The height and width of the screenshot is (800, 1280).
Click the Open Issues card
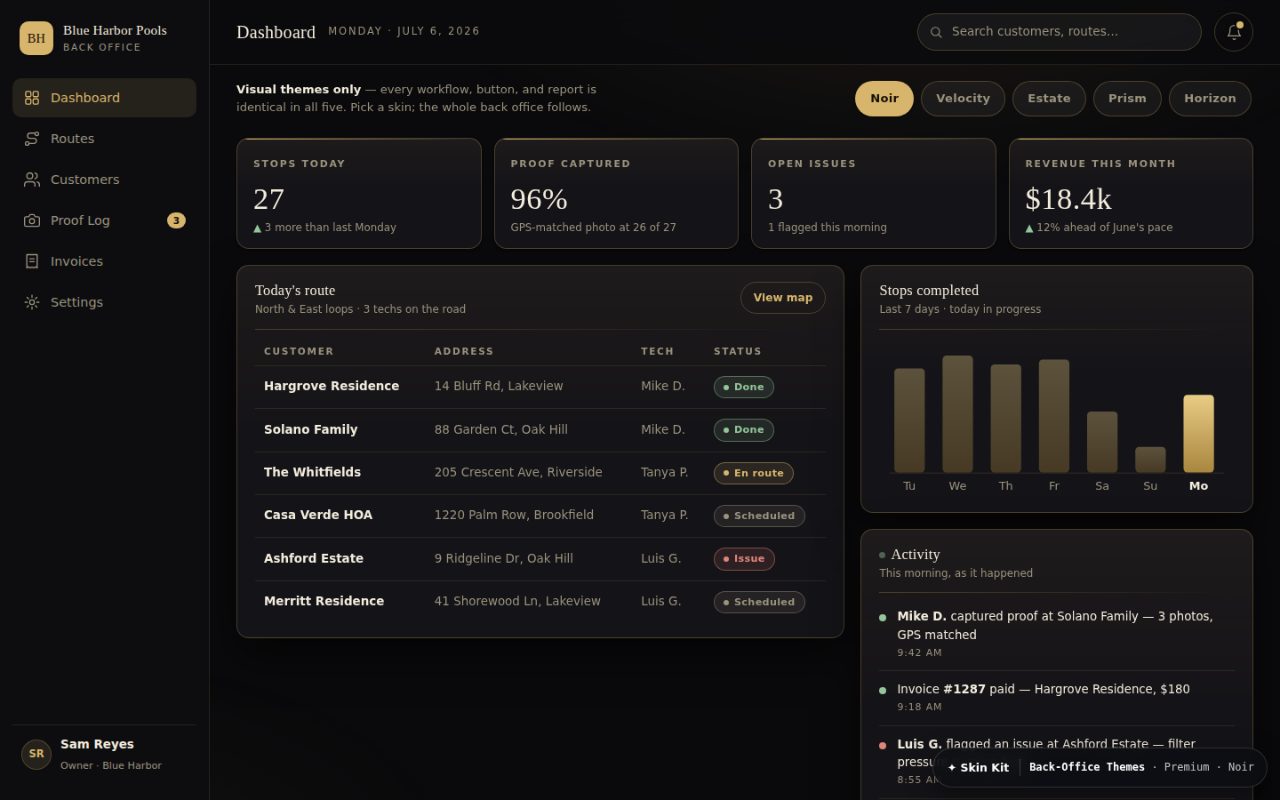coord(873,194)
